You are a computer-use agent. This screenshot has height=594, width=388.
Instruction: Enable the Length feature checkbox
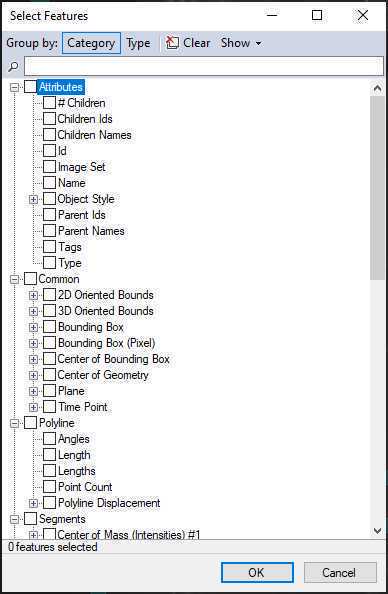(49, 455)
